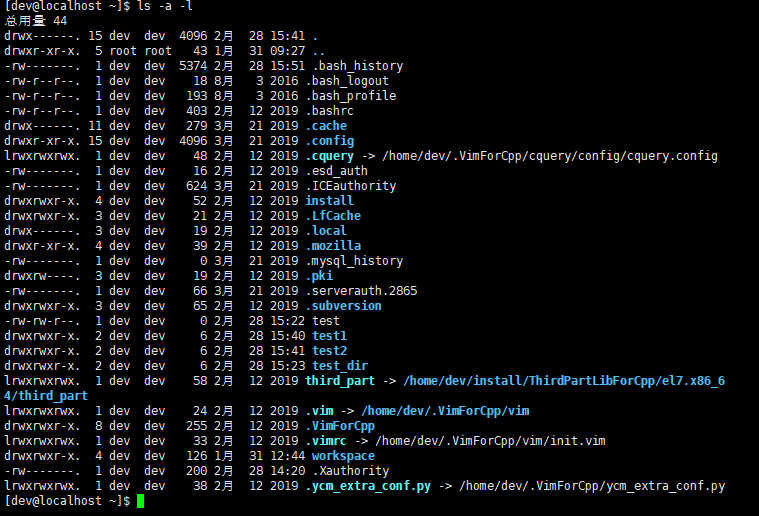The height and width of the screenshot is (516, 759).
Task: Select the '.LfCache' directory name
Action: tap(334, 216)
